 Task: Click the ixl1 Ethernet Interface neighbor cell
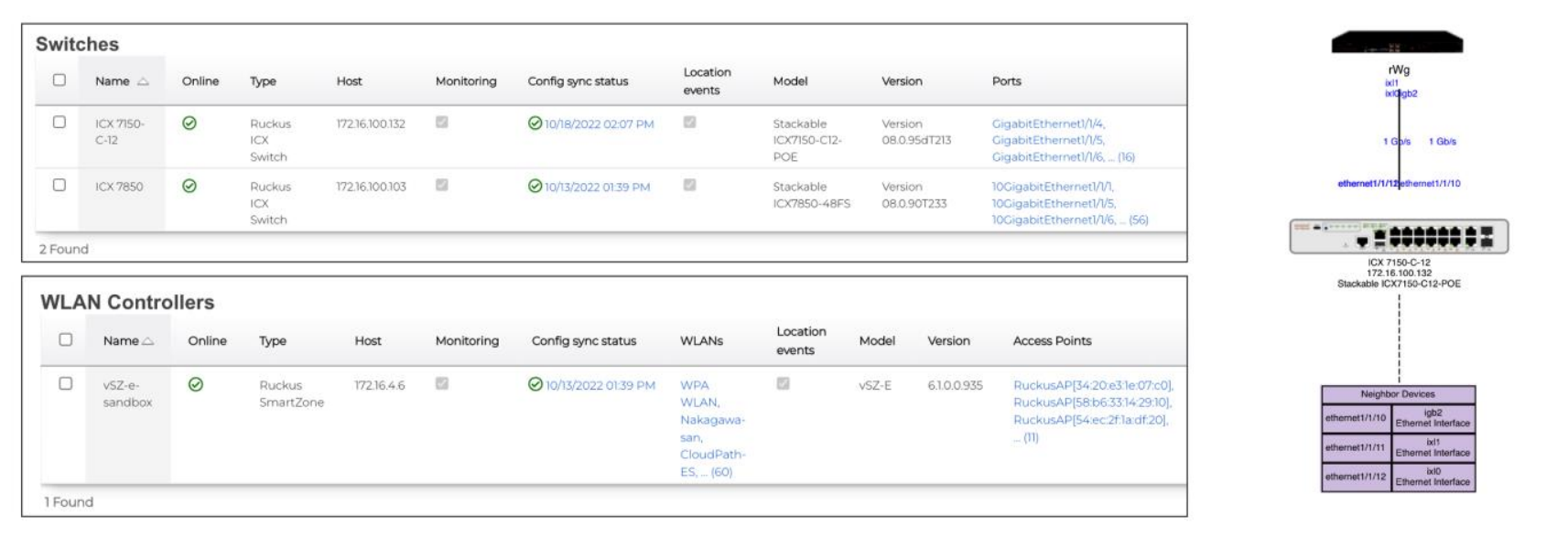click(x=1433, y=447)
